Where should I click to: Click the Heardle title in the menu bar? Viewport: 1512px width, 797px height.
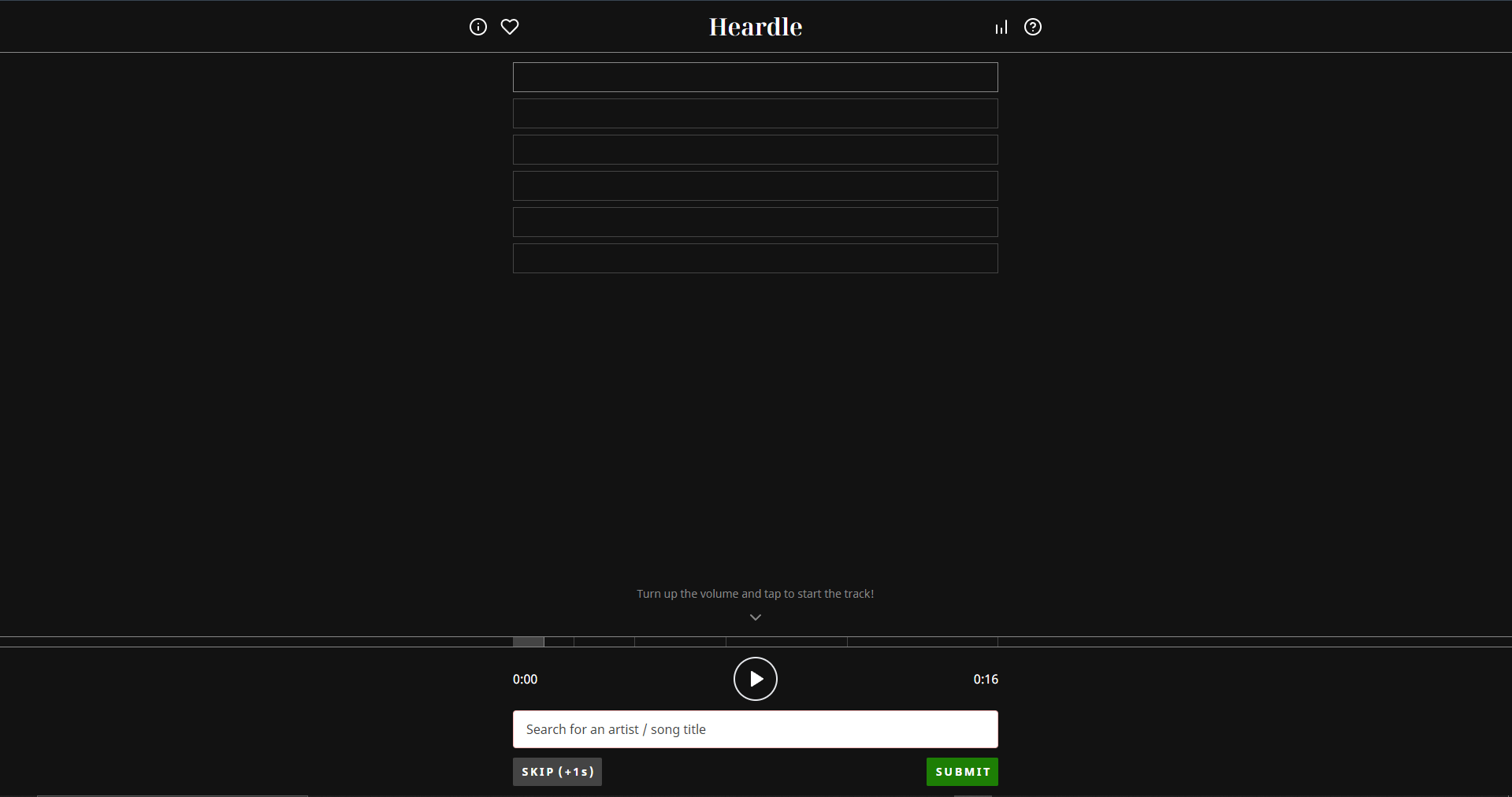[x=755, y=26]
